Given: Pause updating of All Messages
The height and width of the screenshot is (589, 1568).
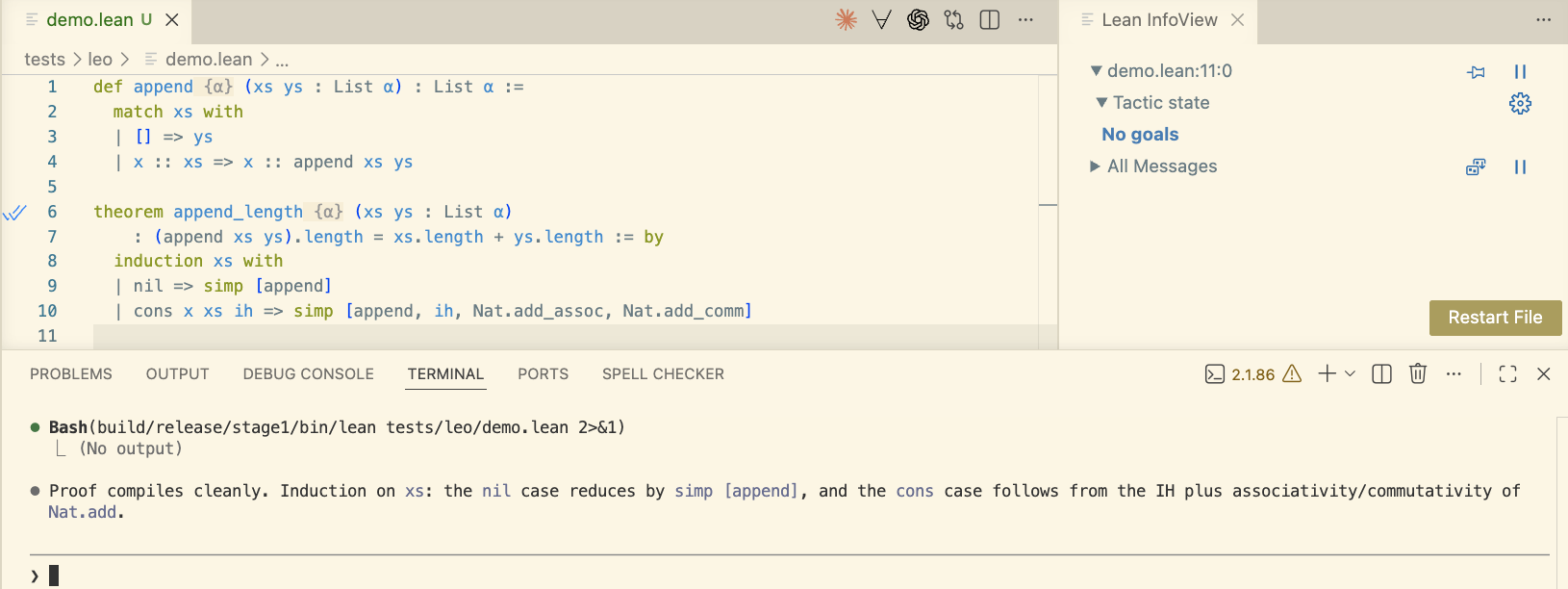Looking at the screenshot, I should (x=1520, y=167).
